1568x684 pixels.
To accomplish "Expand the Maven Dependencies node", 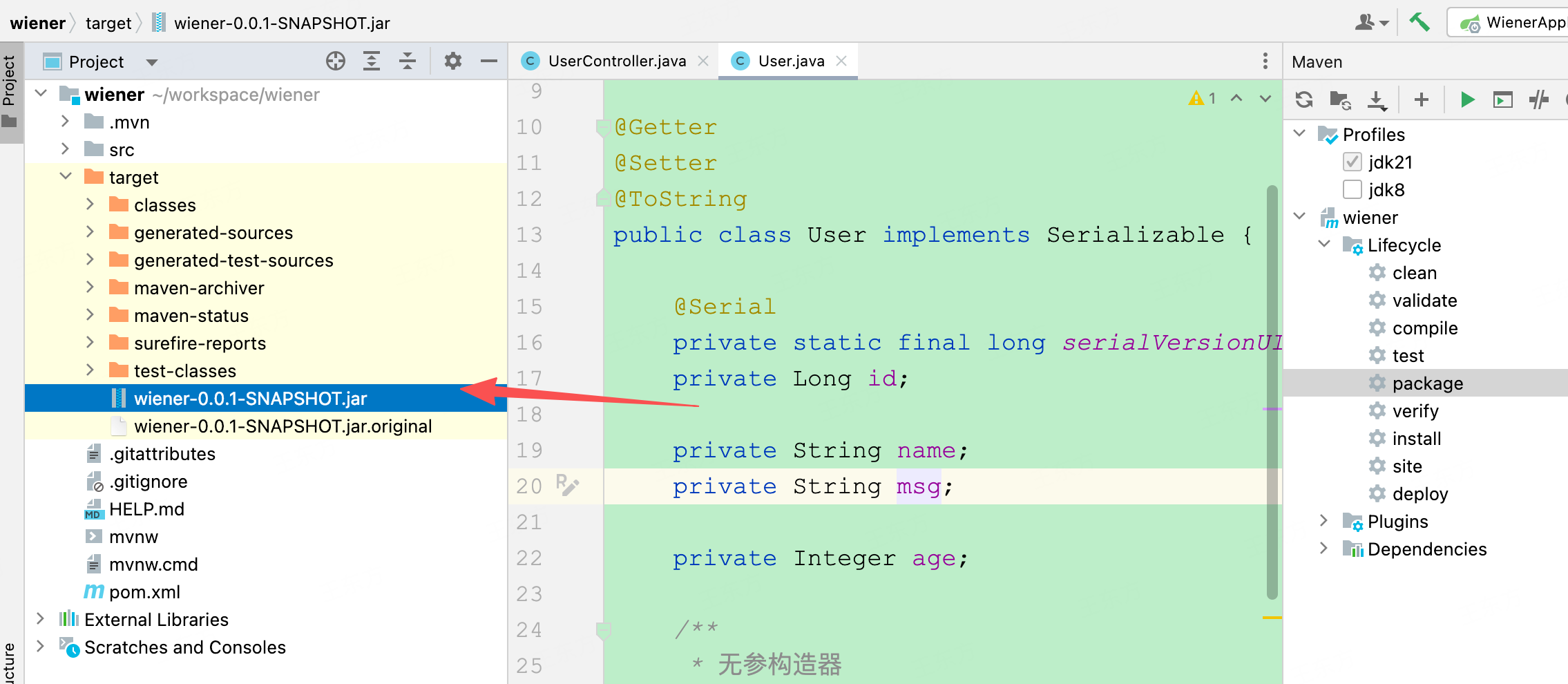I will pyautogui.click(x=1323, y=548).
